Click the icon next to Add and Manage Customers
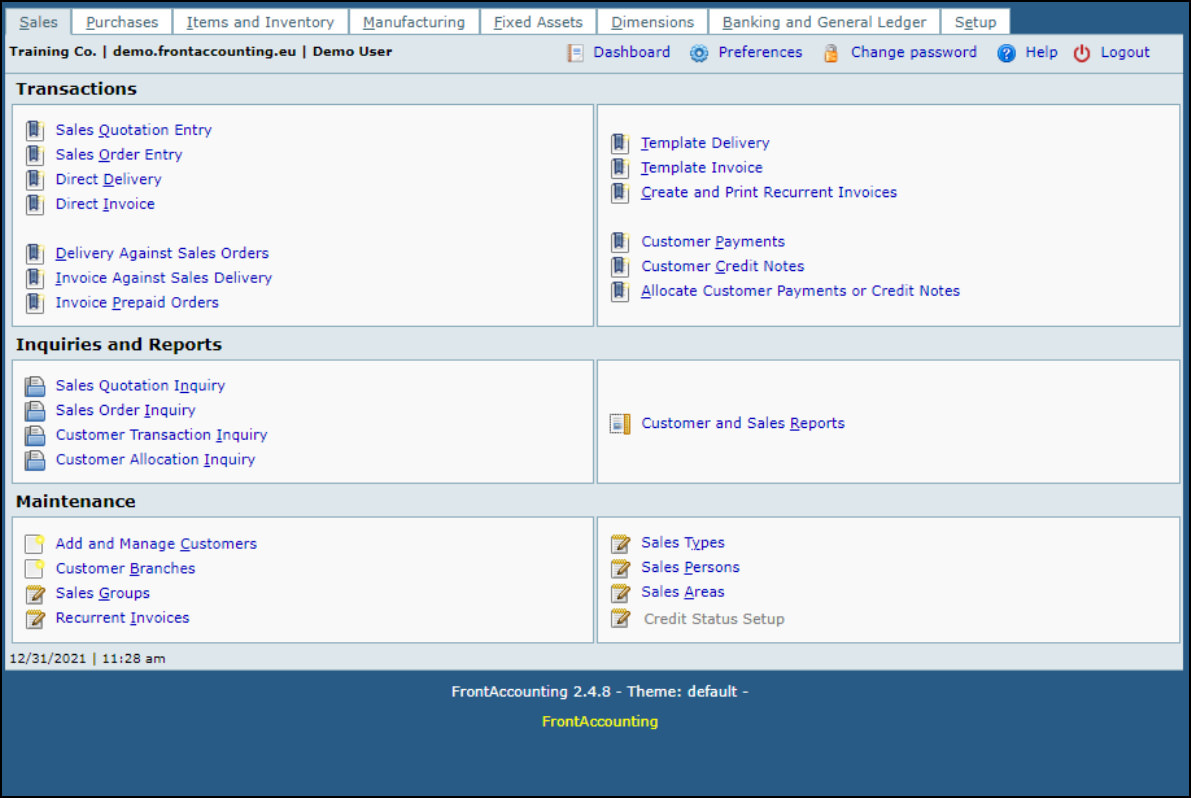The height and width of the screenshot is (798, 1191). tap(35, 544)
